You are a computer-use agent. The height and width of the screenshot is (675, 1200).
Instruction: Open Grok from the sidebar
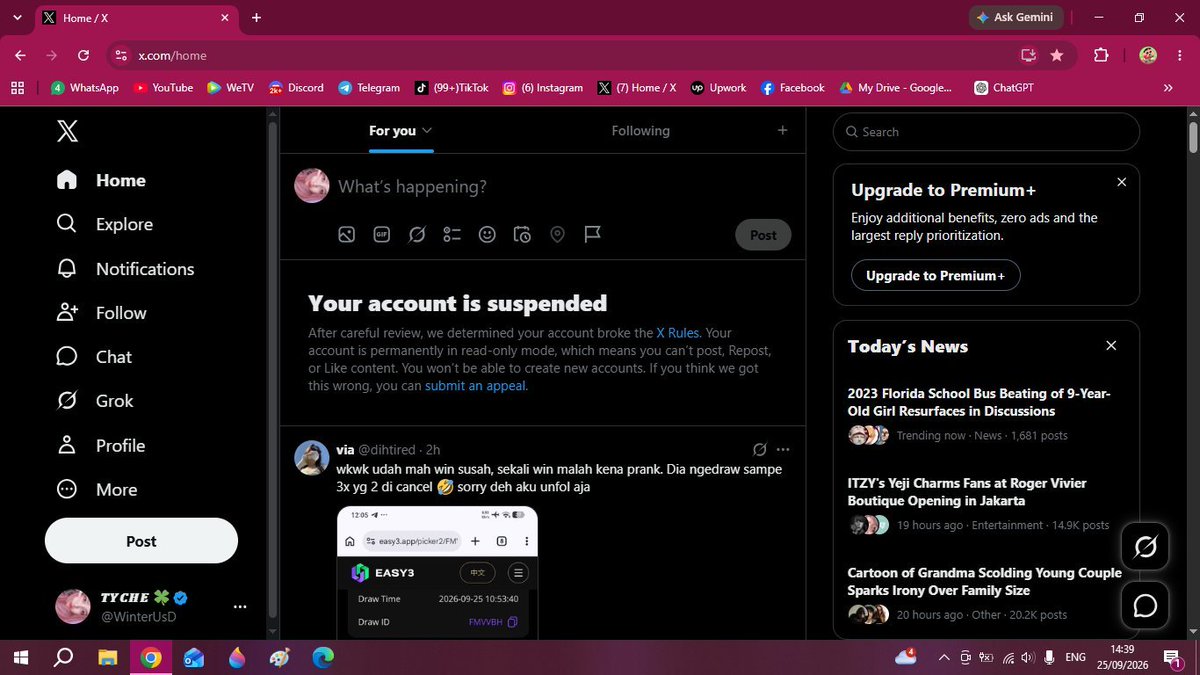coord(96,401)
